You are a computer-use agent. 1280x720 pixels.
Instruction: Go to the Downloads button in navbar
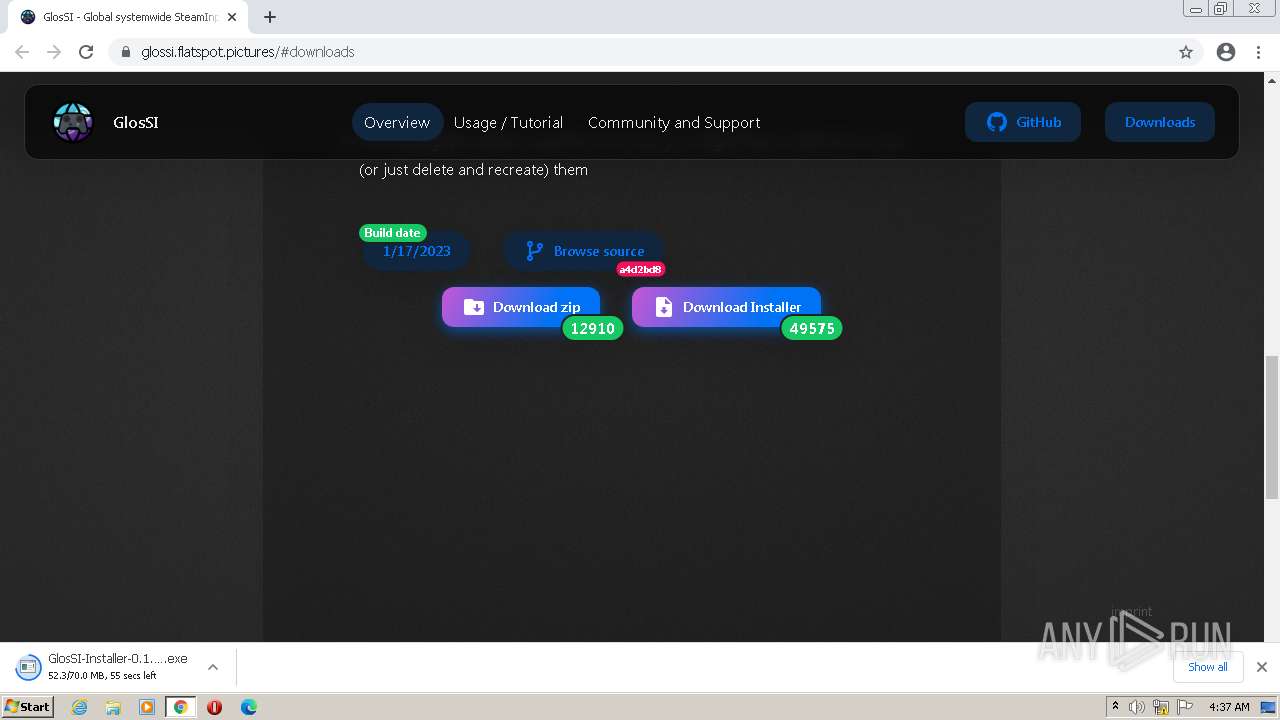pyautogui.click(x=1160, y=122)
